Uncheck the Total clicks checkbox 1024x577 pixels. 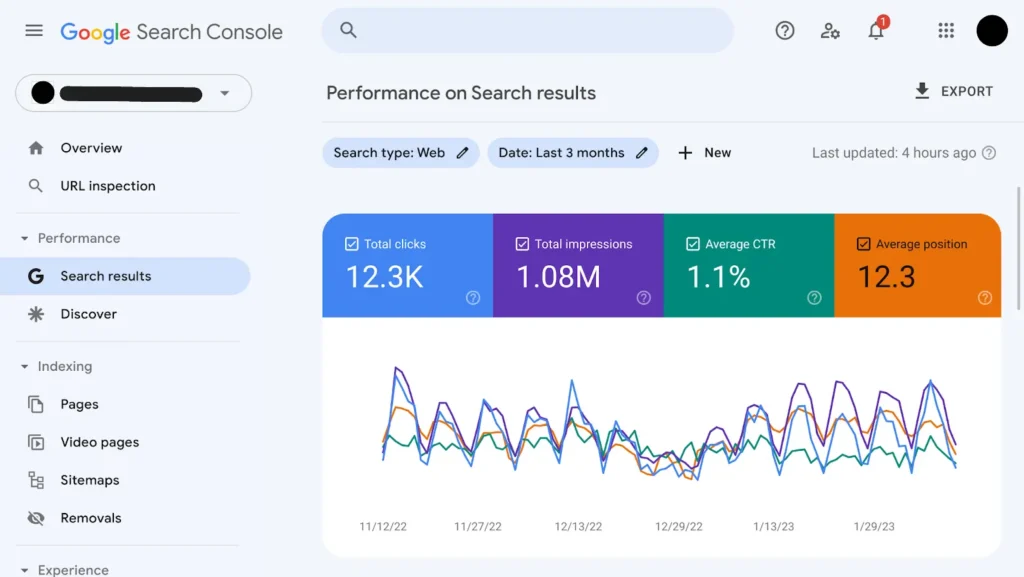point(351,244)
